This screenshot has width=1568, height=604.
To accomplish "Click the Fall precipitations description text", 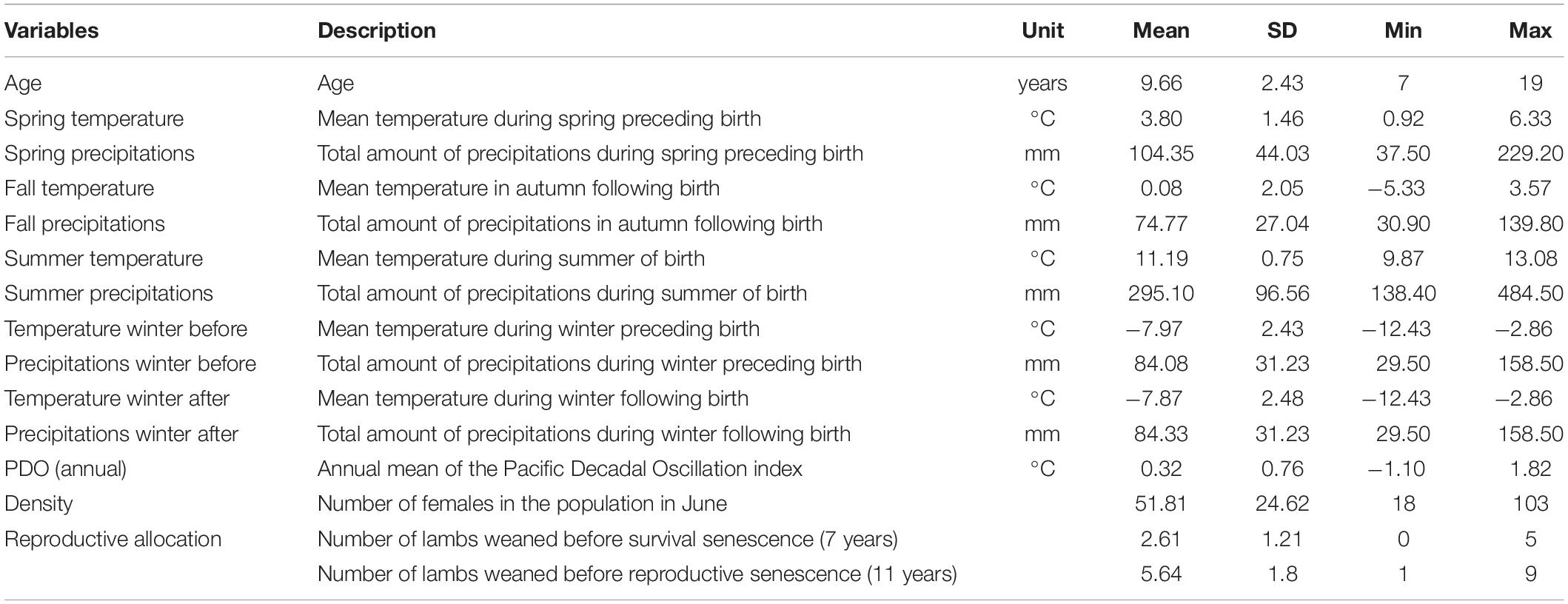I will [570, 224].
